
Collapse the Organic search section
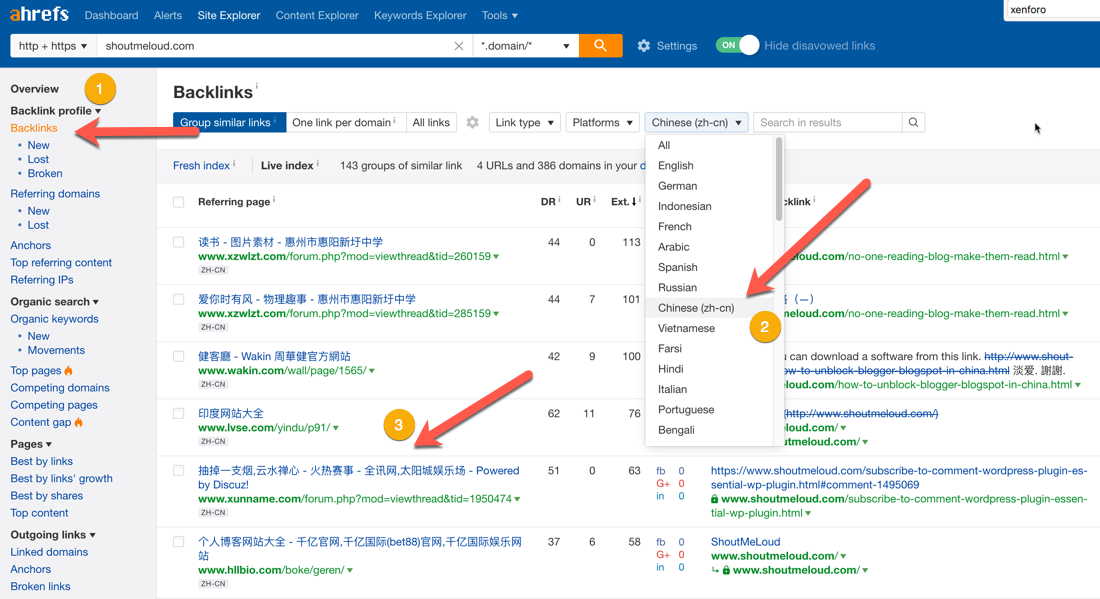pyautogui.click(x=54, y=302)
